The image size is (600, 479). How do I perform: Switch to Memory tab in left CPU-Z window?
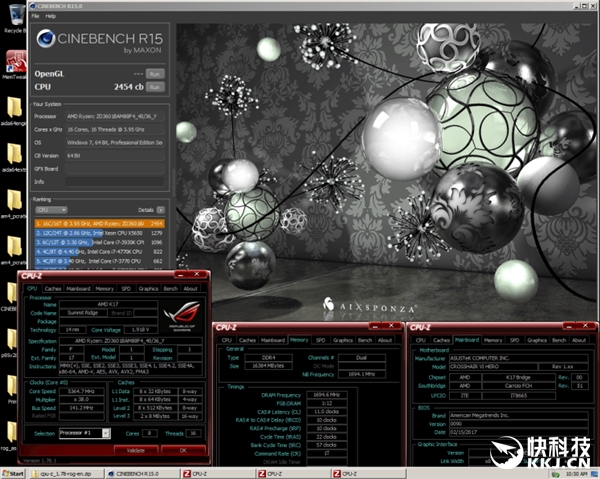click(x=104, y=288)
